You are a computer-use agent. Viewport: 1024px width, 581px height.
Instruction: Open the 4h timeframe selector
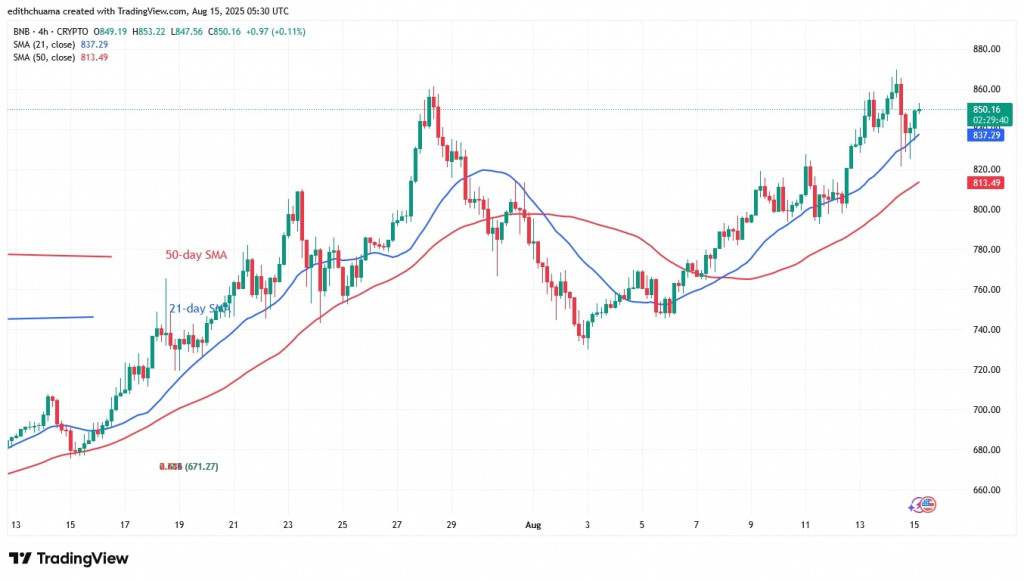[x=43, y=31]
